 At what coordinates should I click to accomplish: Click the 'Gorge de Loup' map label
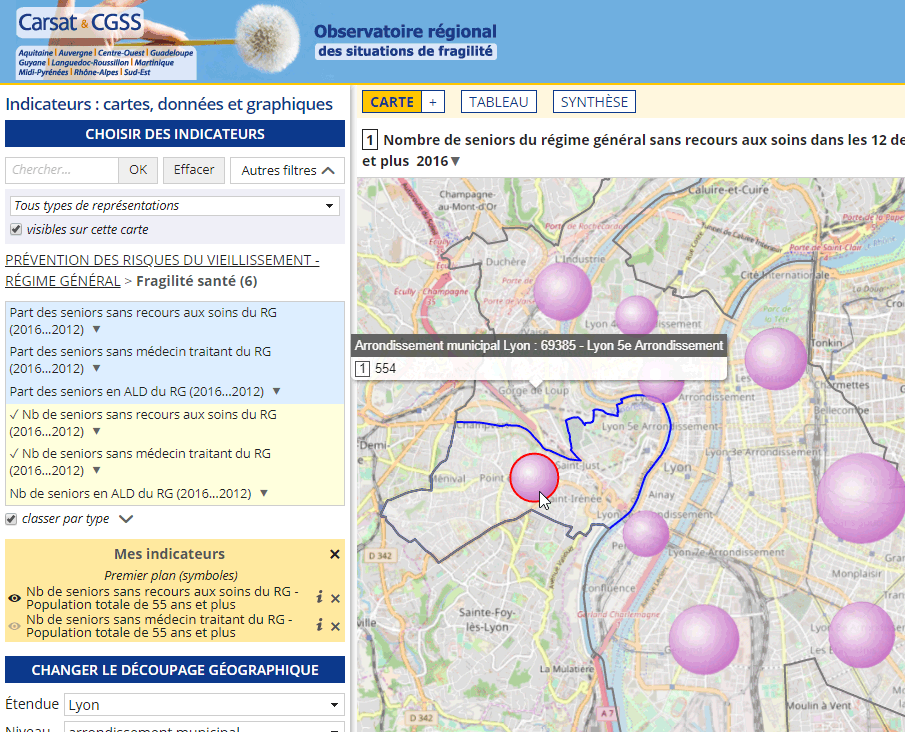click(x=534, y=390)
